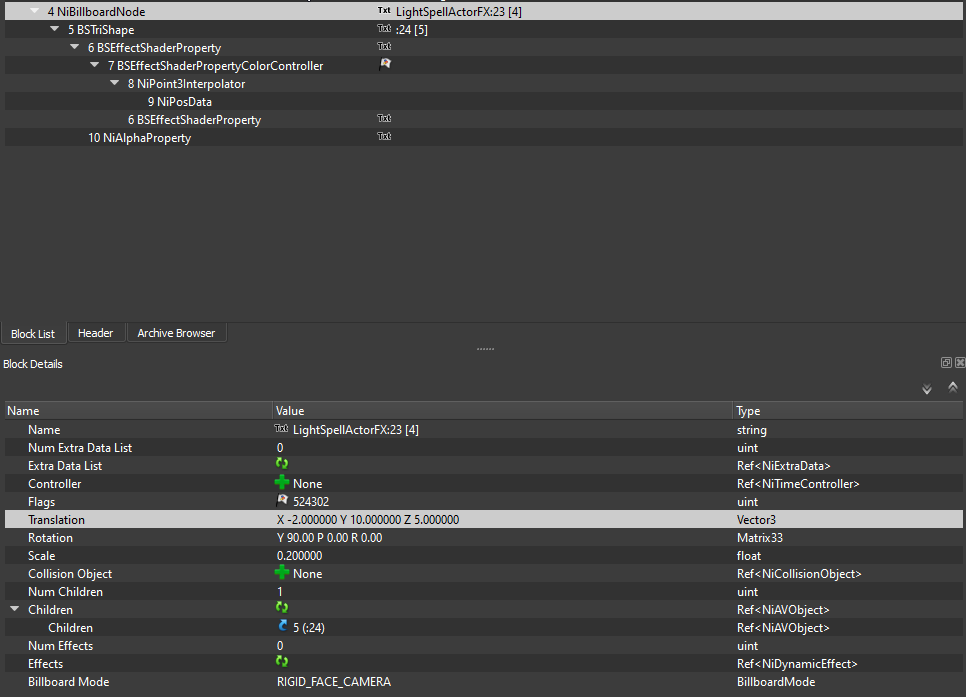The height and width of the screenshot is (697, 966).
Task: Click the panel splitter handle dots
Action: [485, 349]
